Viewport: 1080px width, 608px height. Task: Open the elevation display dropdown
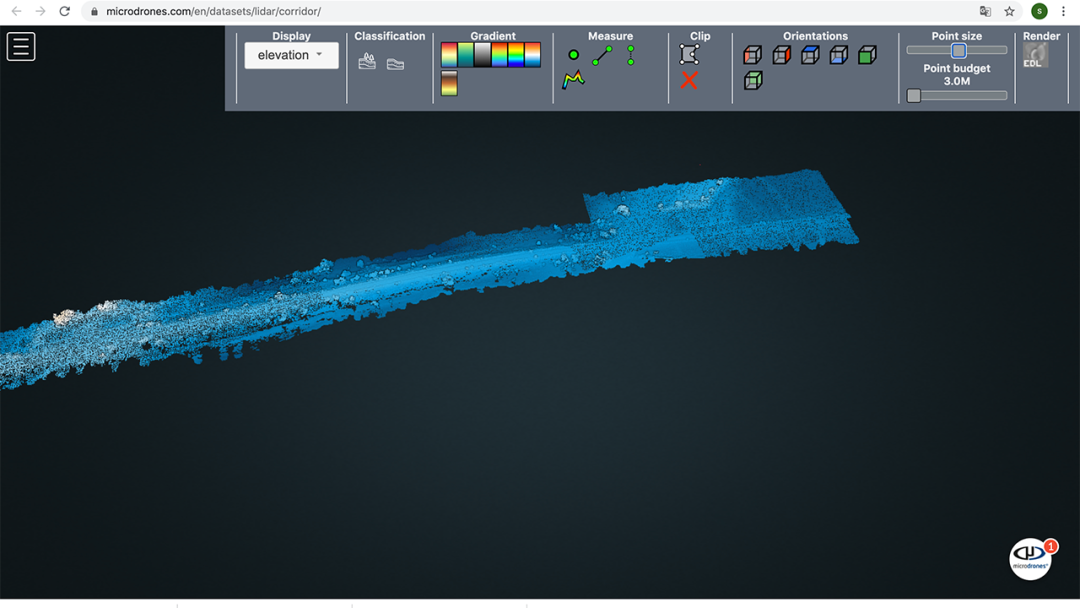click(291, 55)
